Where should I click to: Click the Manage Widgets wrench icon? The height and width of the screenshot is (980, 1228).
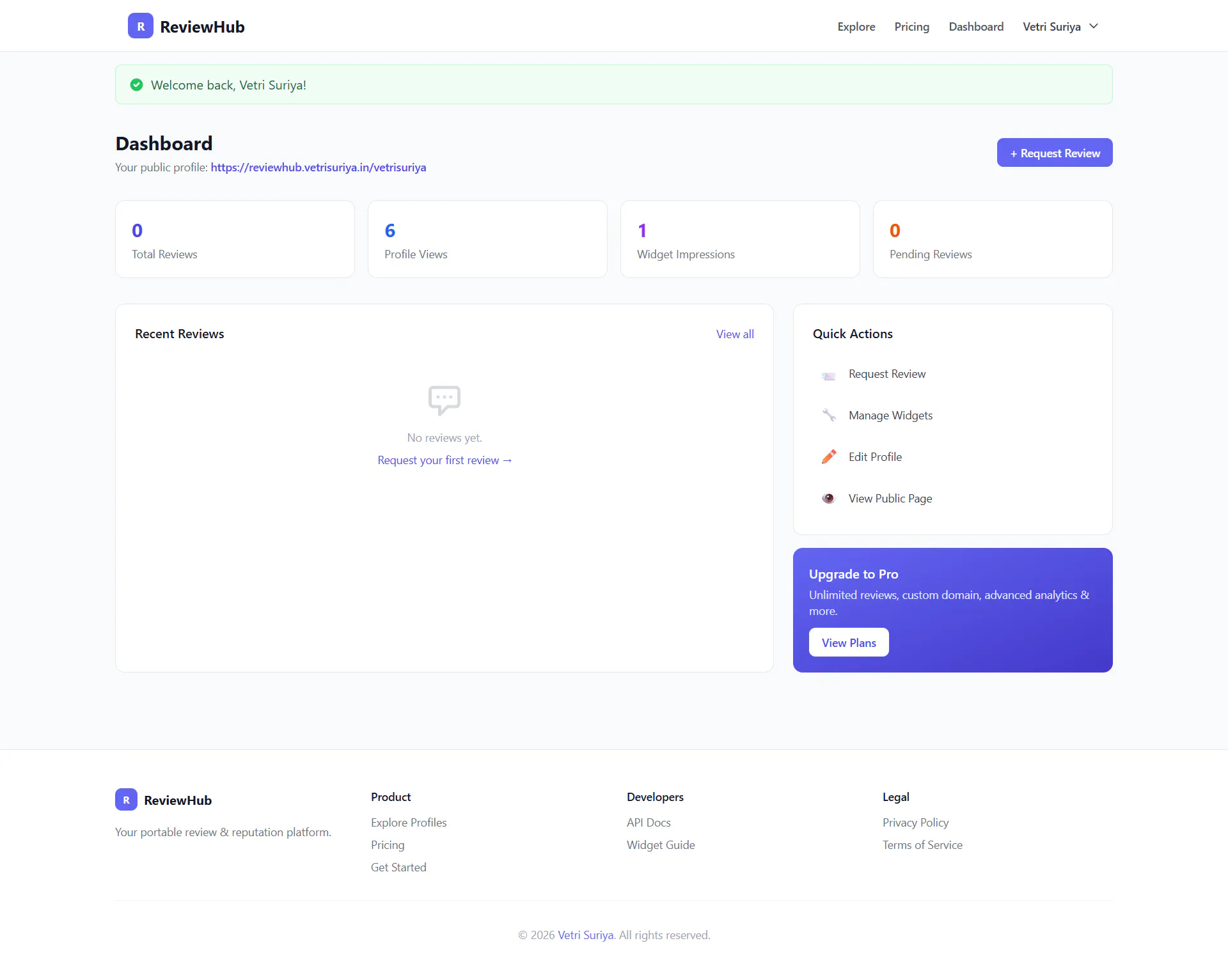[x=829, y=416]
